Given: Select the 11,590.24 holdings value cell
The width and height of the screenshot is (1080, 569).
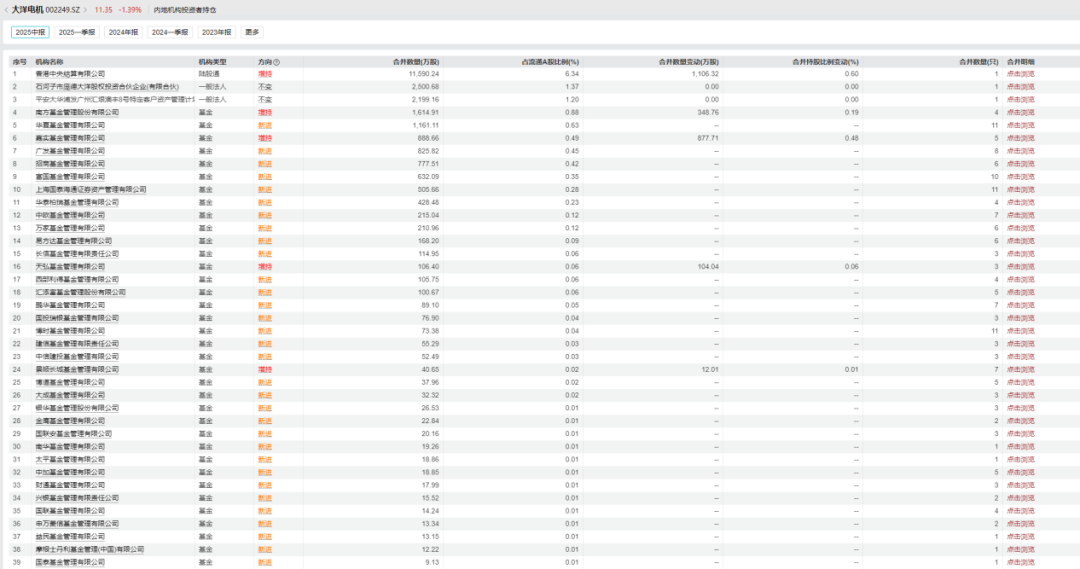Looking at the screenshot, I should point(424,74).
